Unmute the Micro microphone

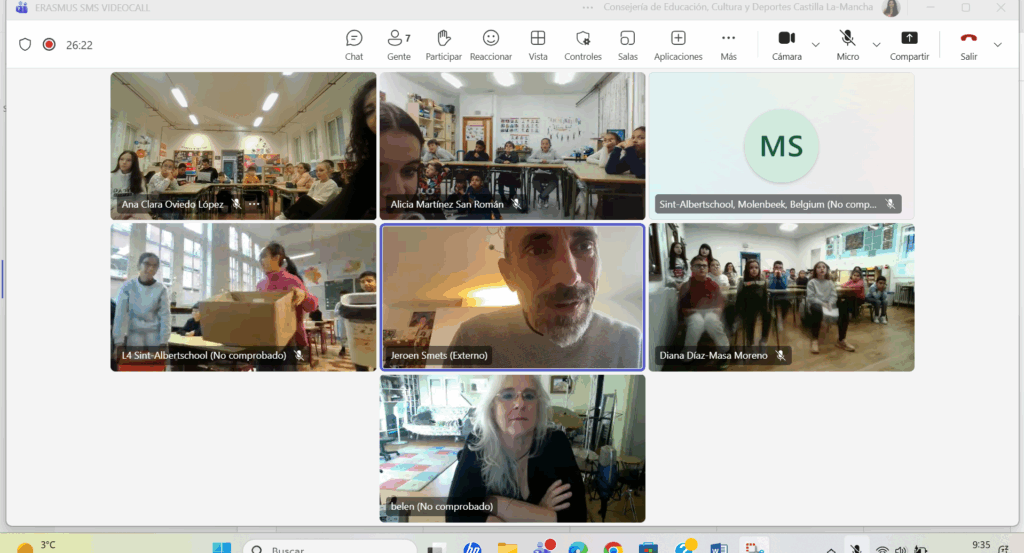tap(848, 44)
